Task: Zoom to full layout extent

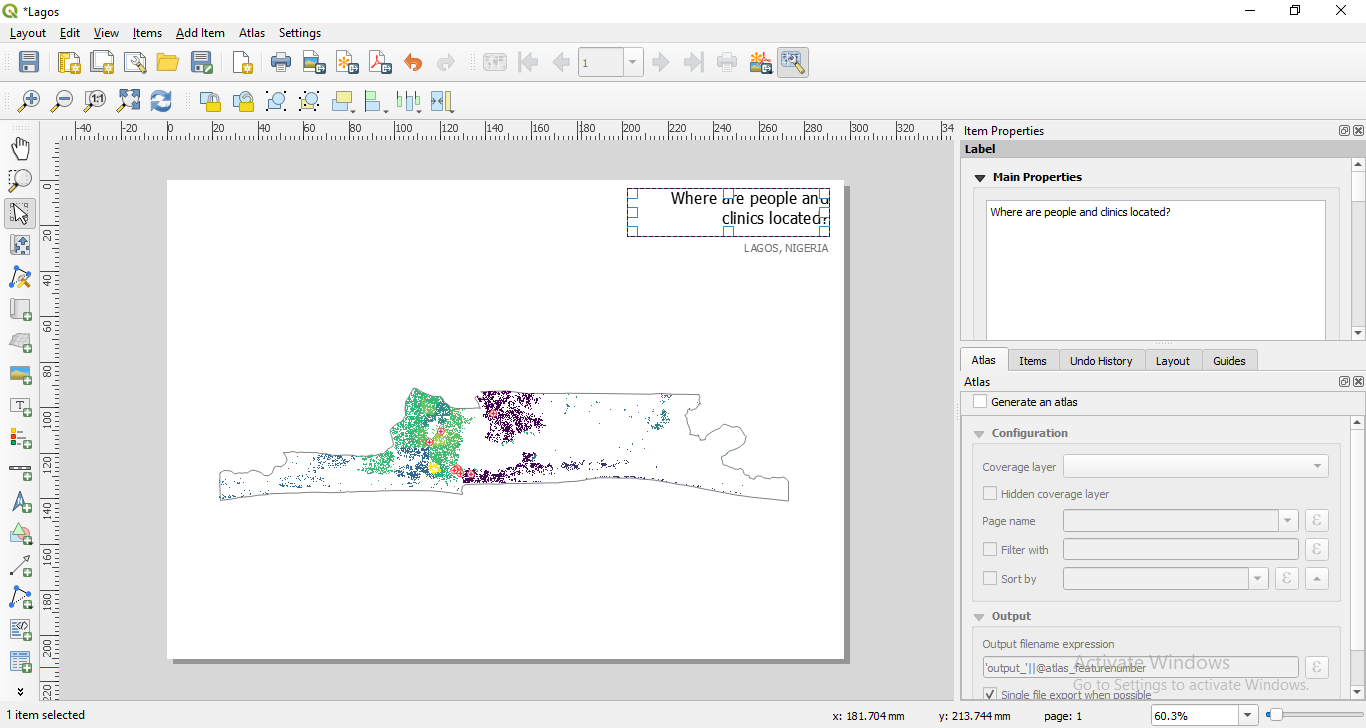Action: click(x=129, y=101)
